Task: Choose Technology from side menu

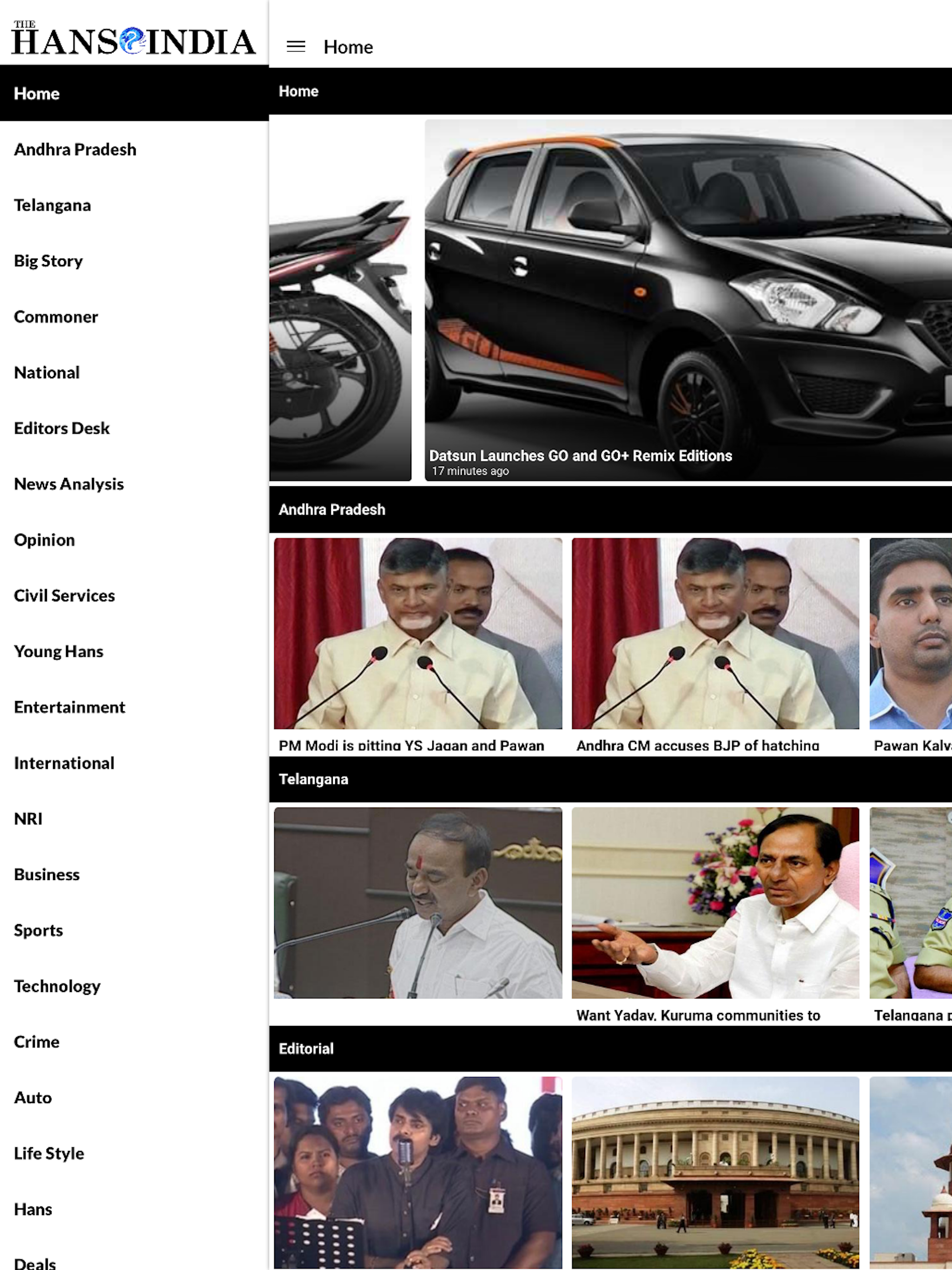Action: pos(57,986)
